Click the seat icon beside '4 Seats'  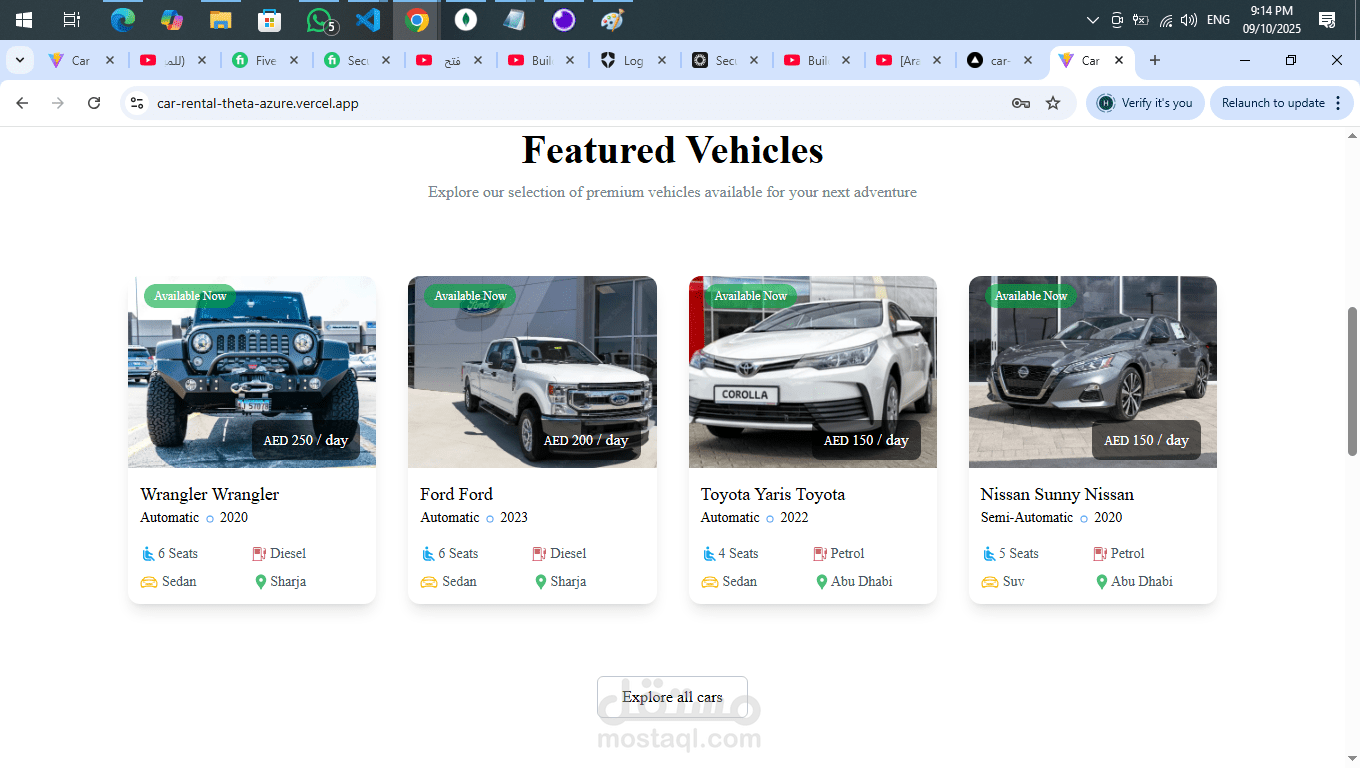coord(709,553)
